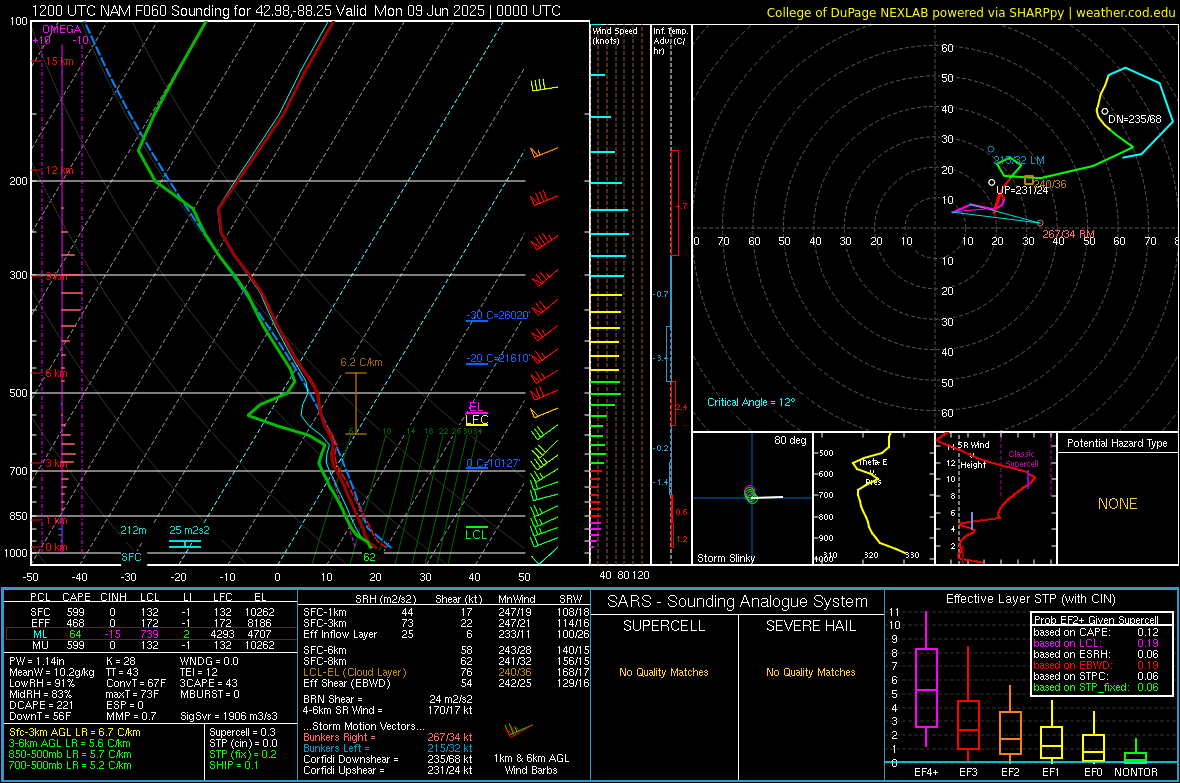Select the SEVERE HAIL analogue column header
The image size is (1180, 783).
click(x=810, y=626)
